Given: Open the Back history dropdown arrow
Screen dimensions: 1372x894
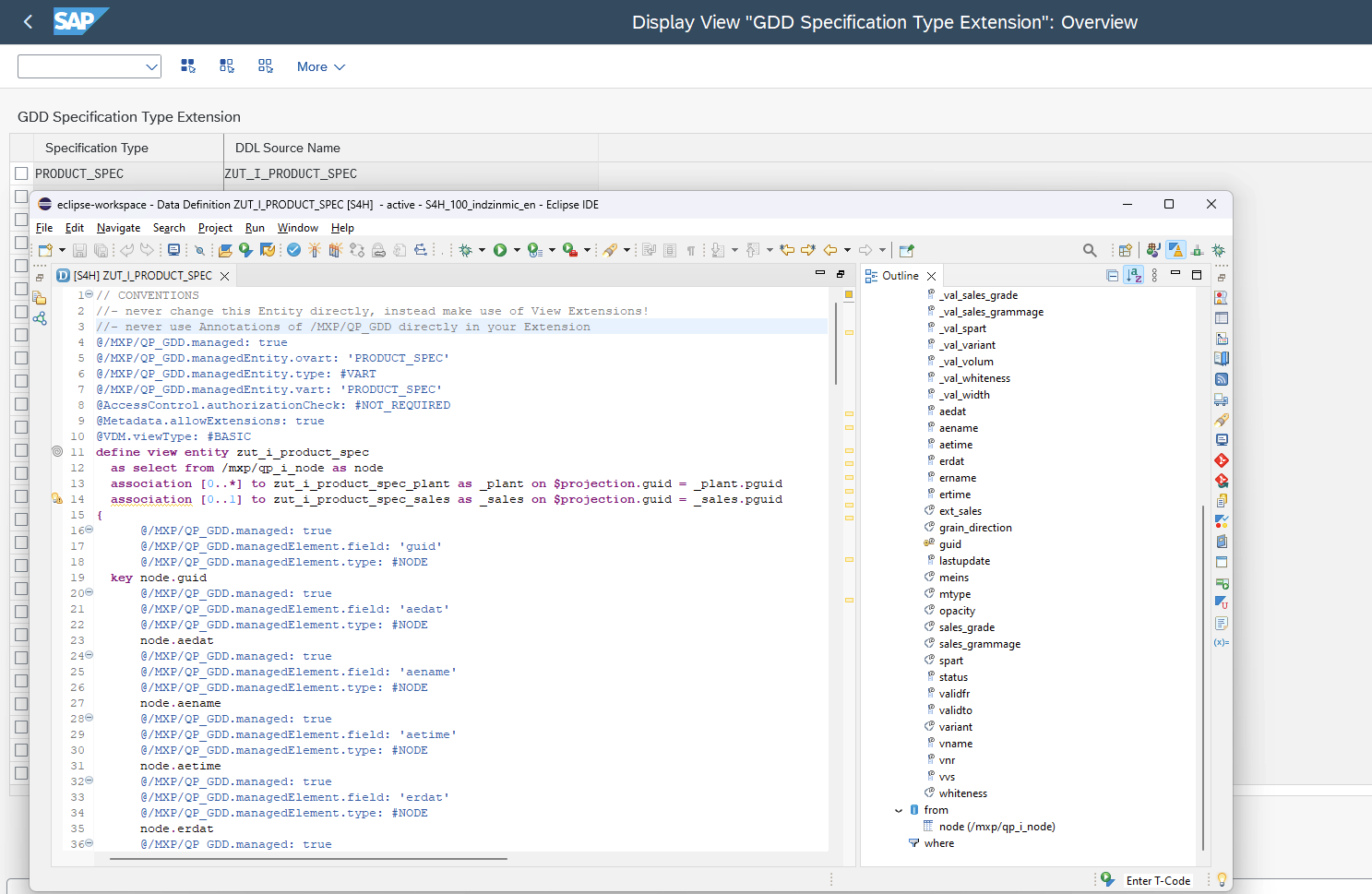Looking at the screenshot, I should (847, 250).
